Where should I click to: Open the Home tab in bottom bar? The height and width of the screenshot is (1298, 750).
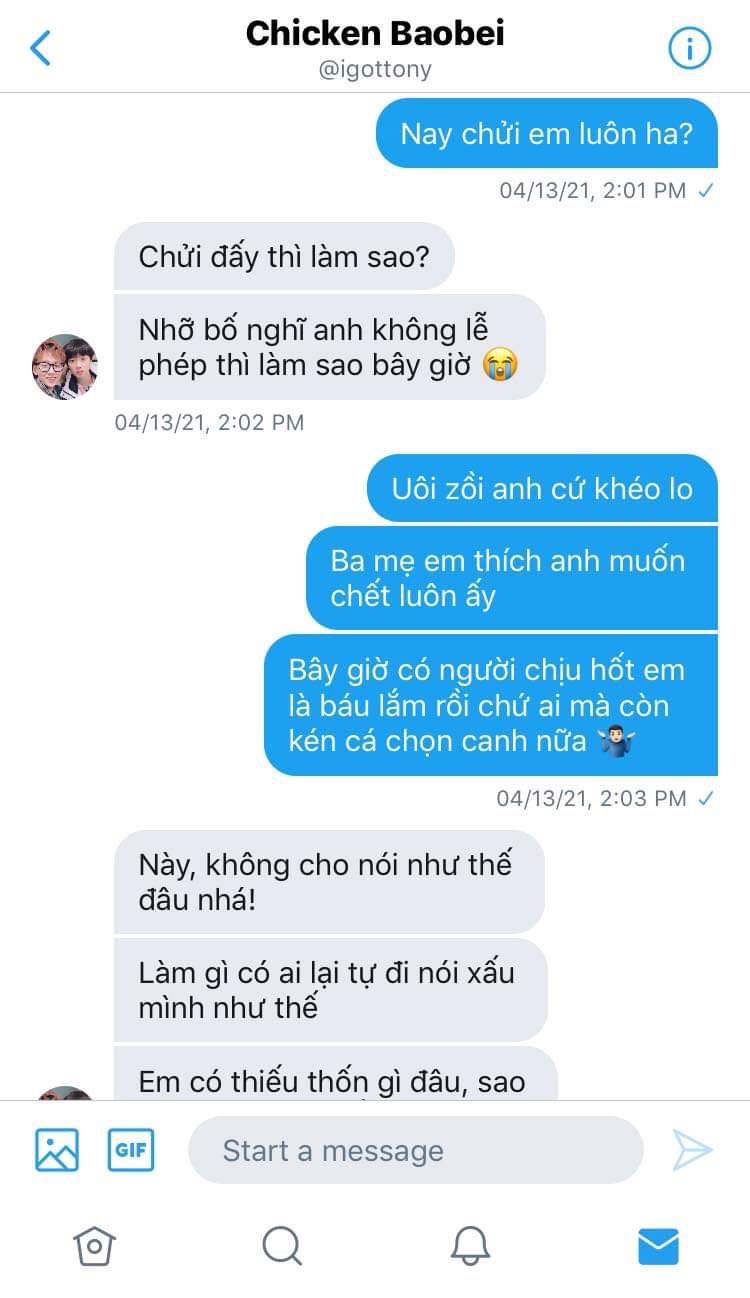pyautogui.click(x=94, y=1246)
